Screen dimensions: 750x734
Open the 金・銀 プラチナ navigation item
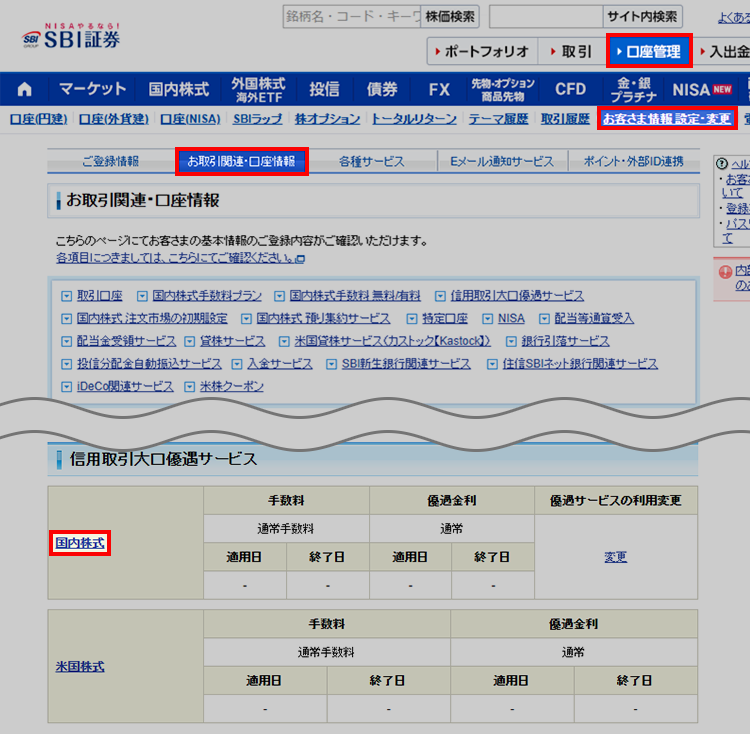click(633, 89)
